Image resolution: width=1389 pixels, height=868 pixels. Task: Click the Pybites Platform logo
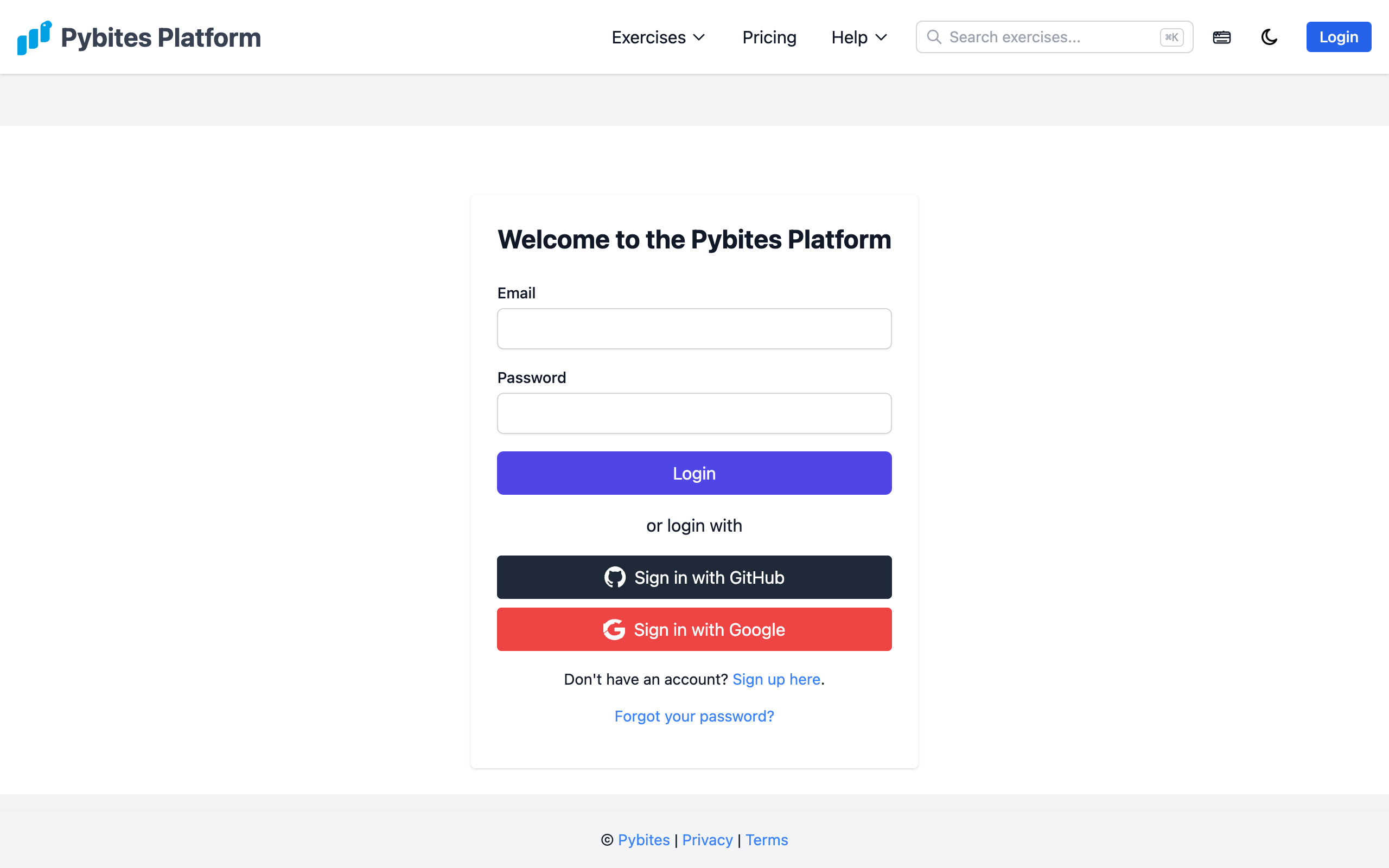click(138, 37)
